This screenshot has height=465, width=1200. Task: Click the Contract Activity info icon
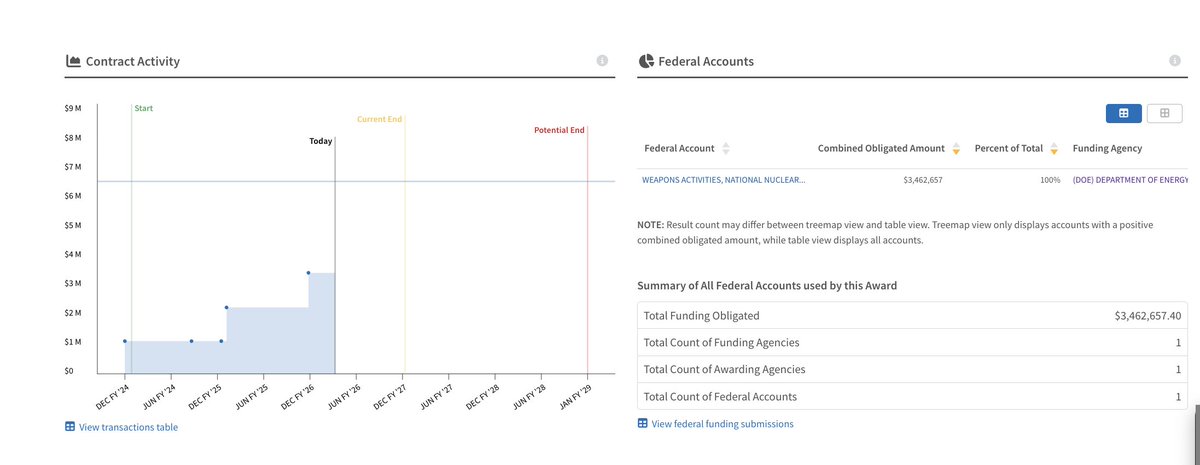pos(602,61)
